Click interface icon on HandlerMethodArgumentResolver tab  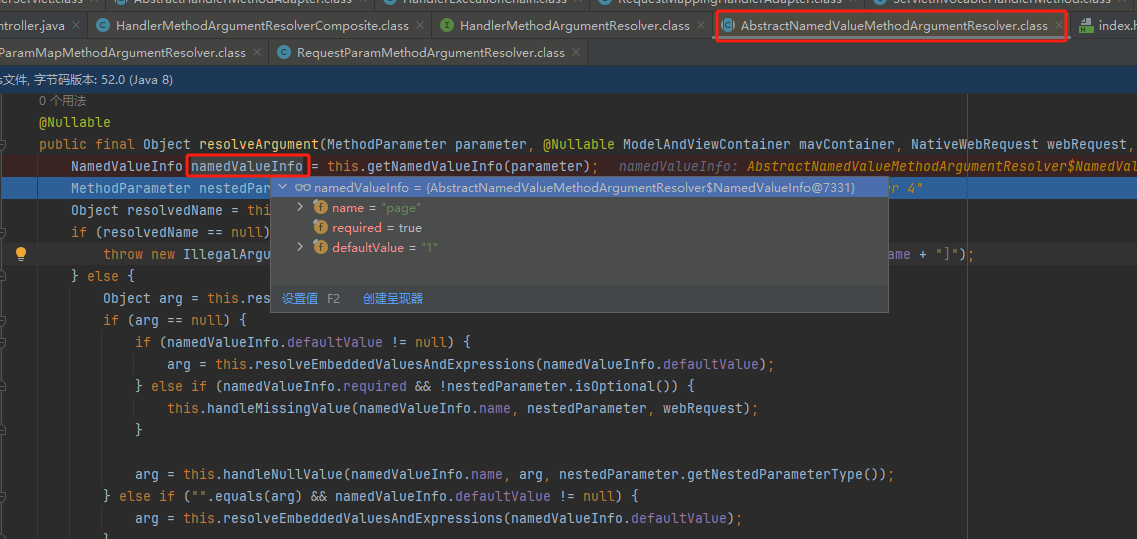(447, 26)
